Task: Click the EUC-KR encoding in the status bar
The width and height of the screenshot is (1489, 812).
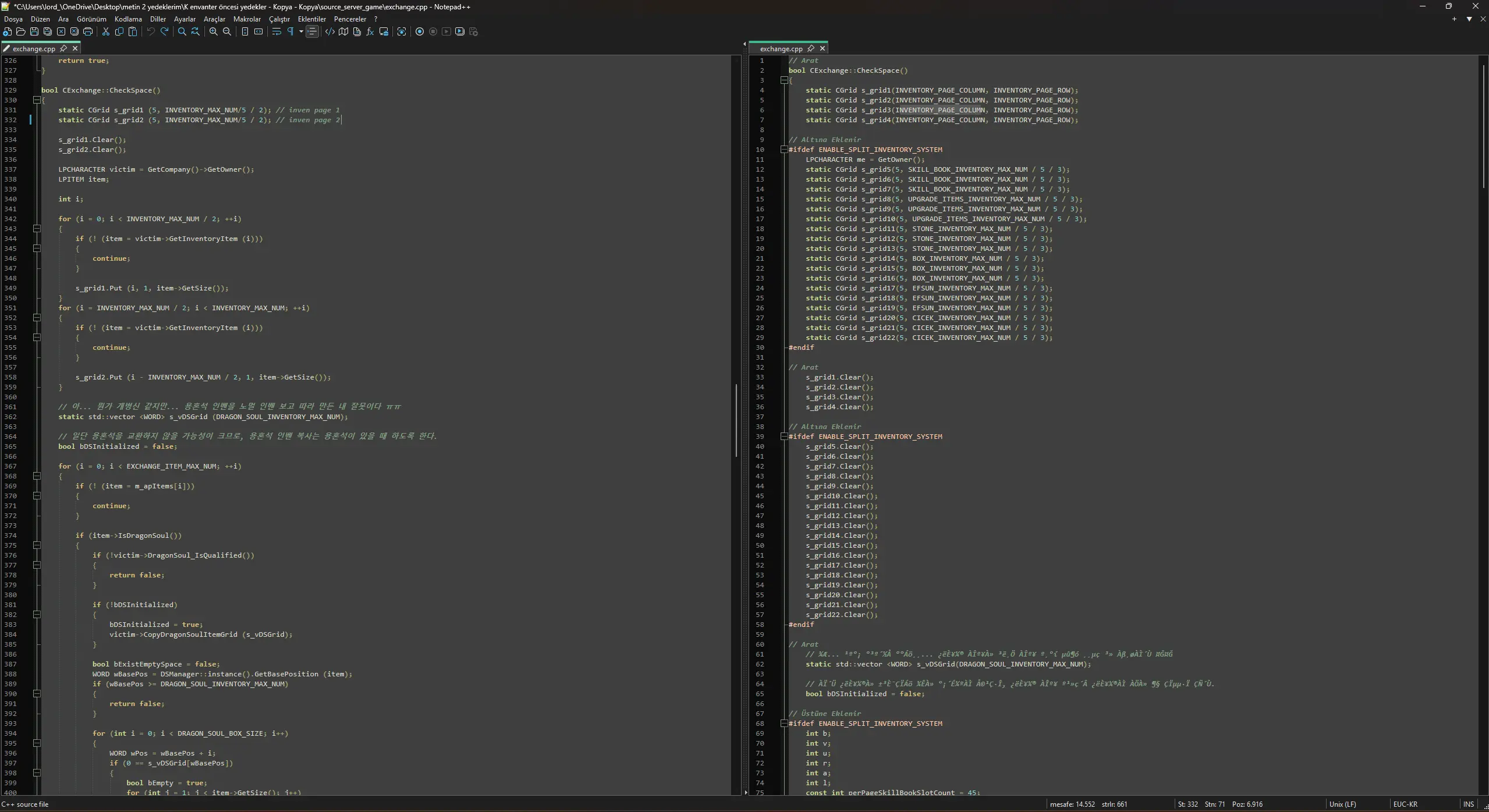Action: [x=1405, y=804]
